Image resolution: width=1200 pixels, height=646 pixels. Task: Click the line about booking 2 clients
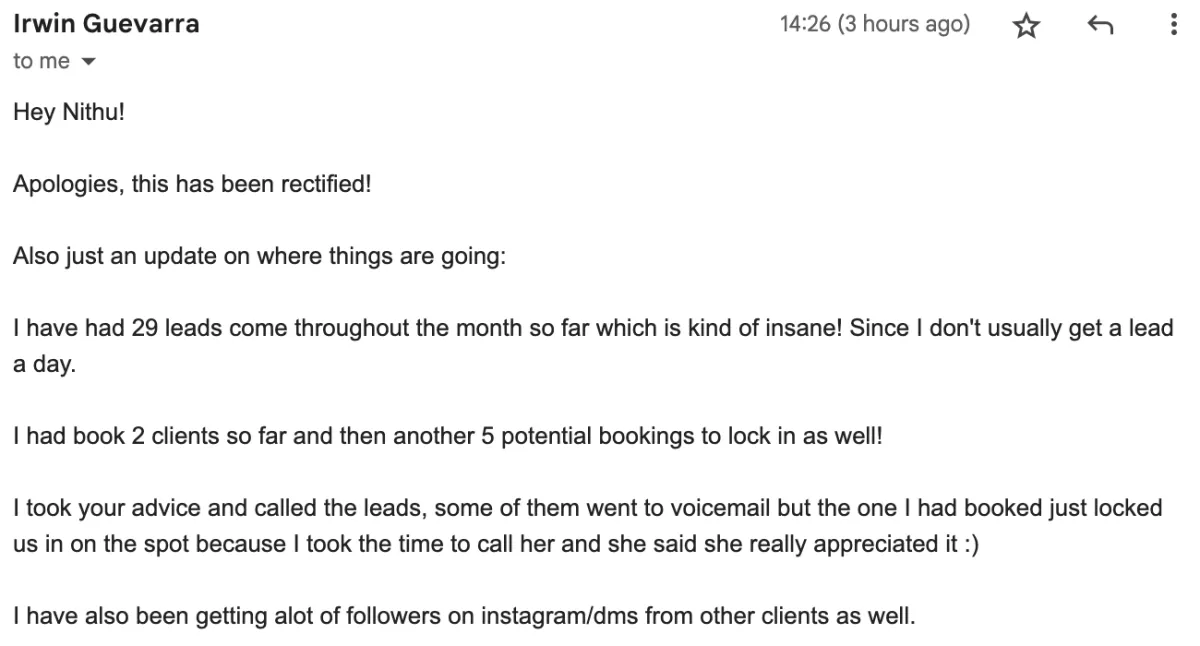point(448,437)
